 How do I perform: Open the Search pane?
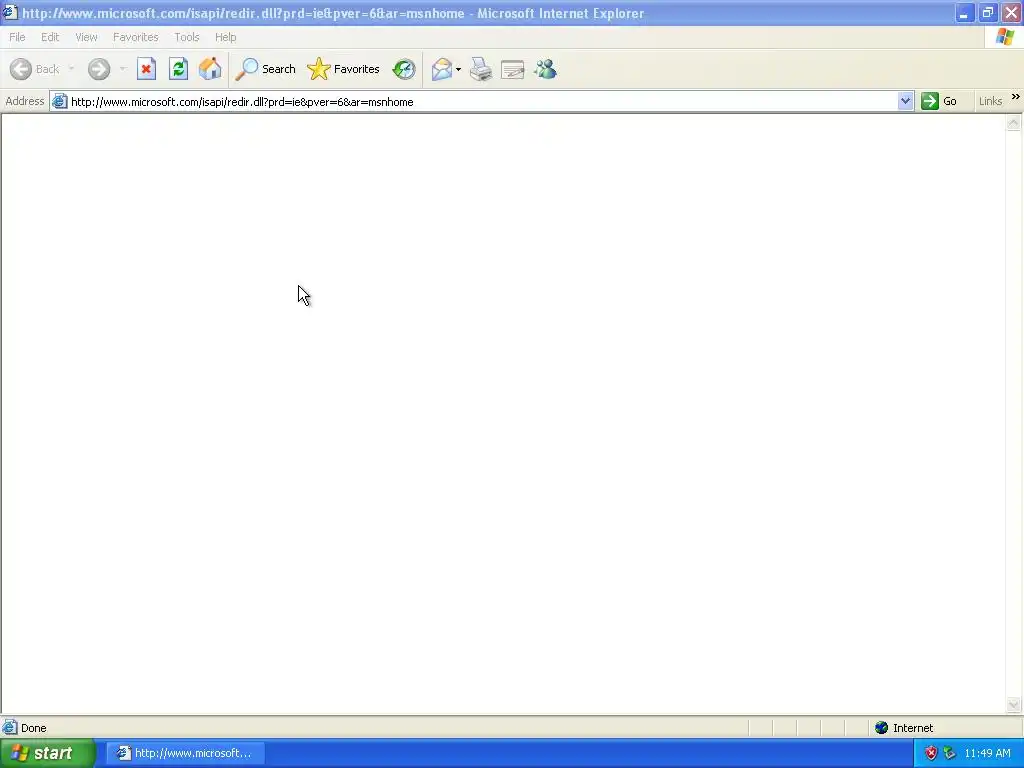click(266, 69)
